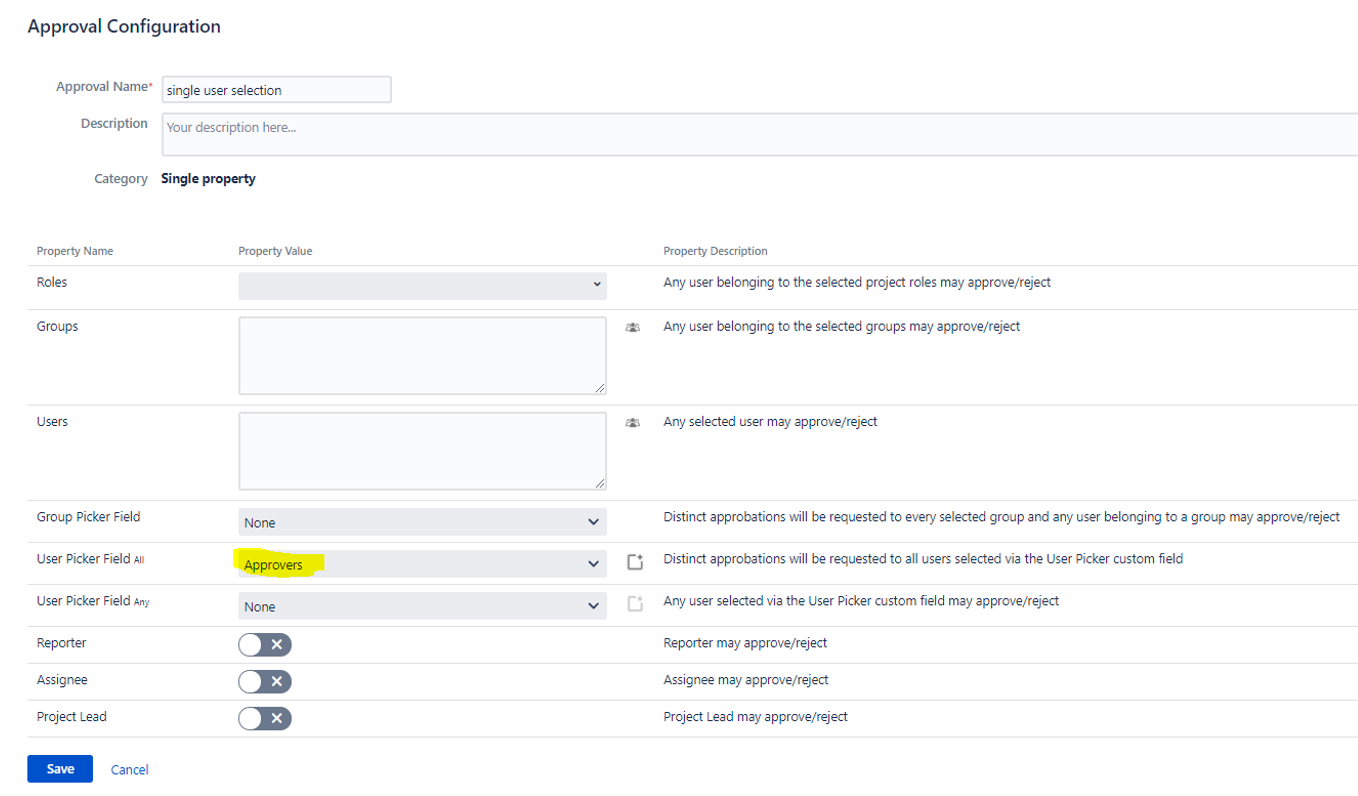Viewport: 1358px width, 796px height.
Task: Click the Cancel link
Action: (130, 770)
